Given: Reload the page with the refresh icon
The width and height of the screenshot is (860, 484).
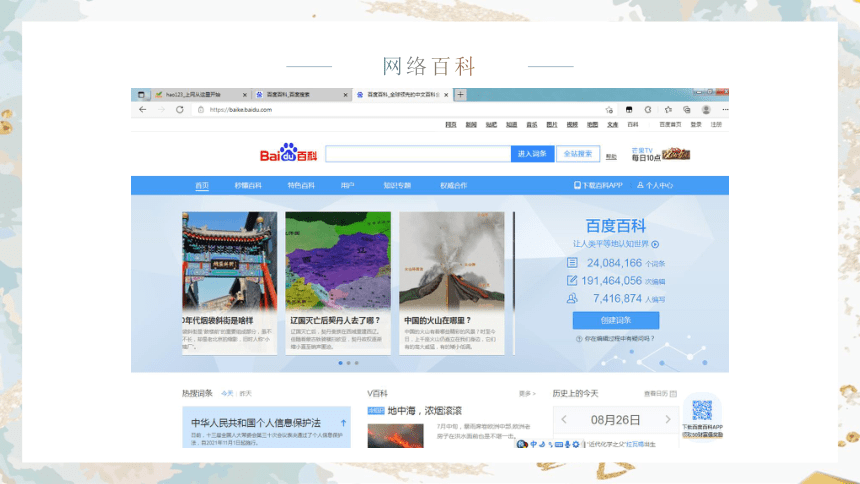Looking at the screenshot, I should click(179, 110).
